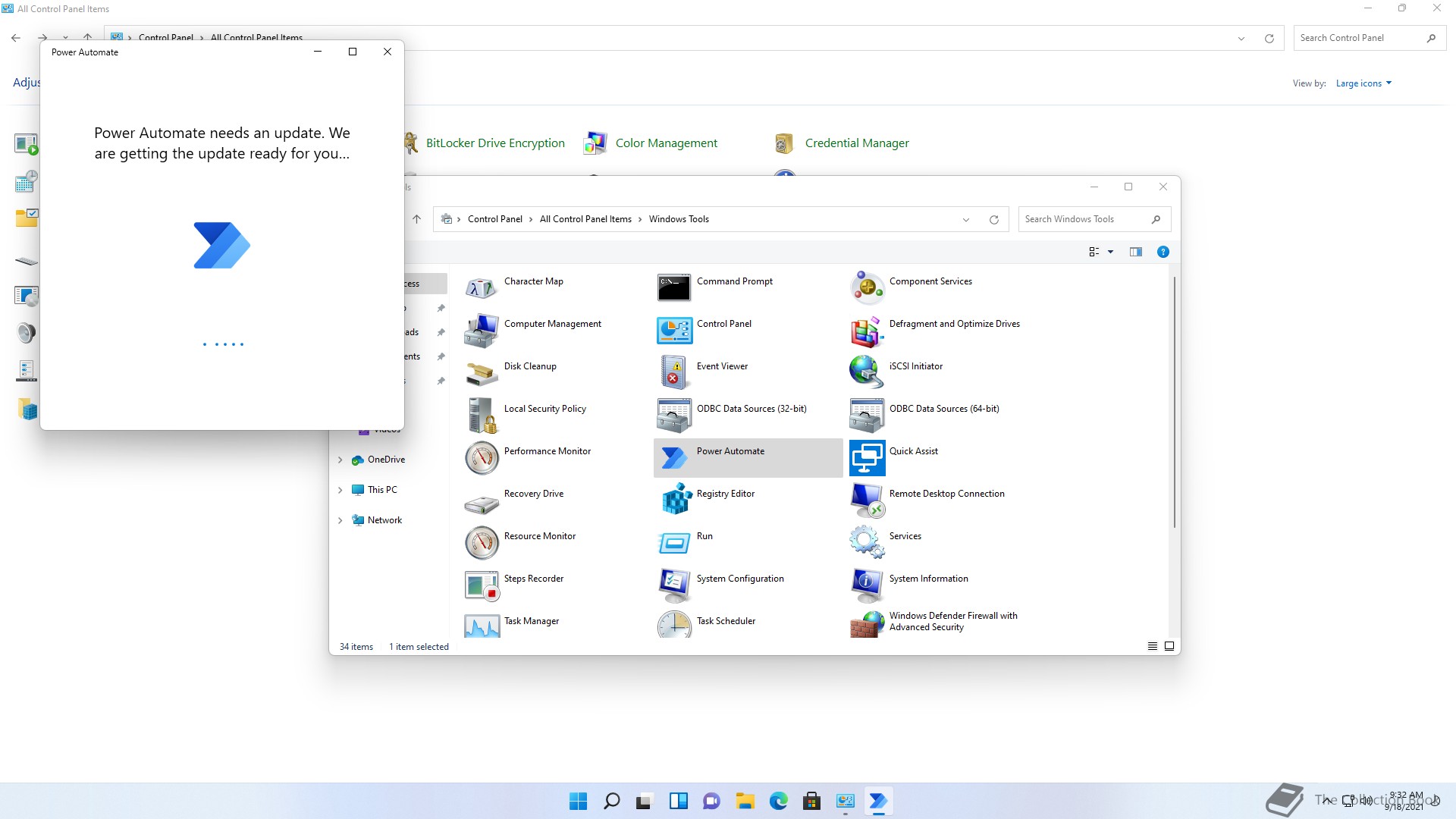Expand the This PC tree node
The image size is (1456, 819).
point(340,490)
